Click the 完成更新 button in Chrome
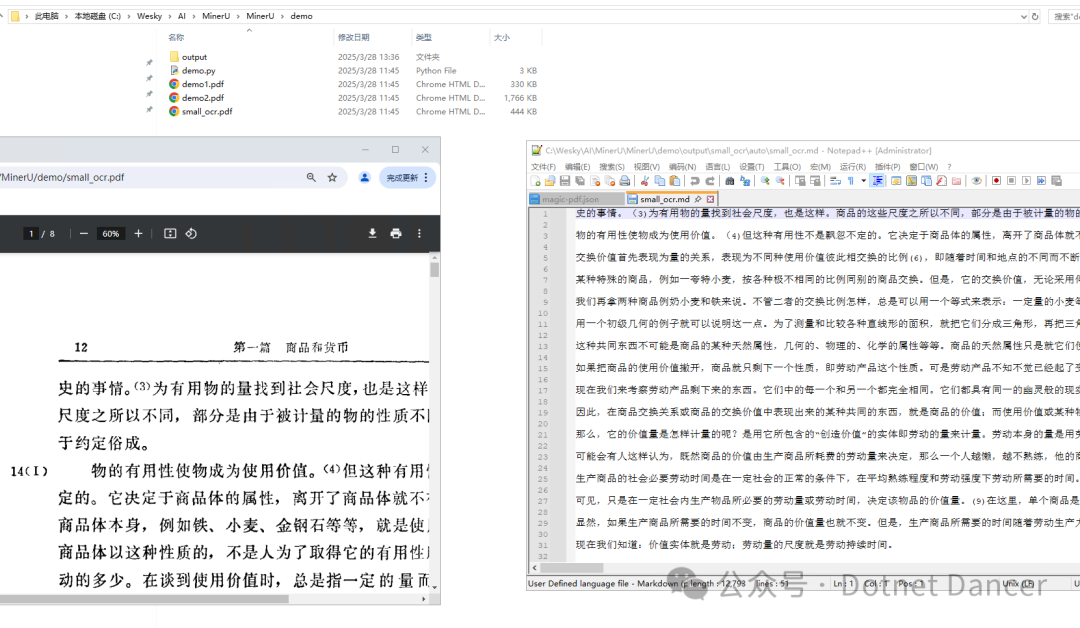 [x=401, y=177]
